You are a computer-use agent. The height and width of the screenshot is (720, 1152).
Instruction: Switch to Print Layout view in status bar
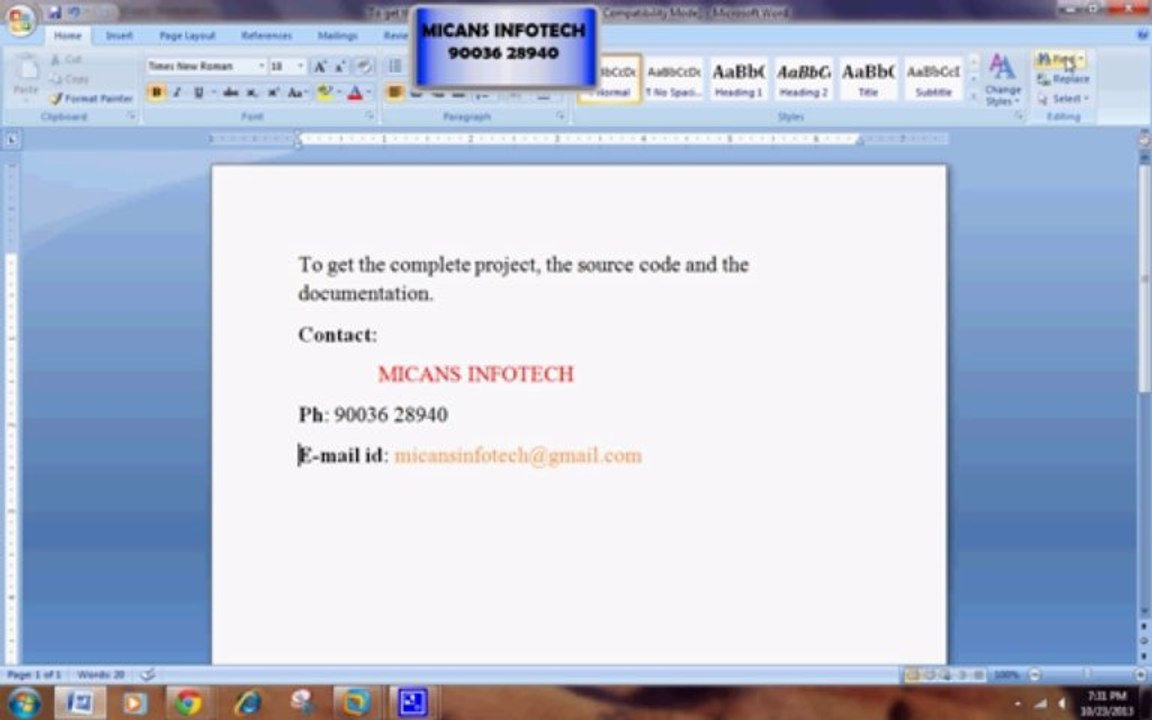click(x=912, y=674)
